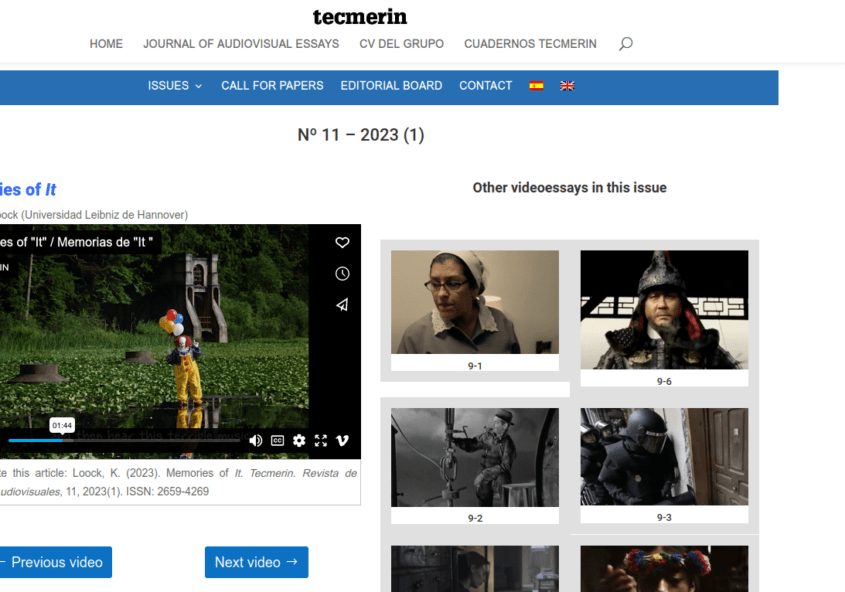The image size is (845, 592).
Task: Open the 9-1 videoessay thumbnail
Action: (474, 303)
